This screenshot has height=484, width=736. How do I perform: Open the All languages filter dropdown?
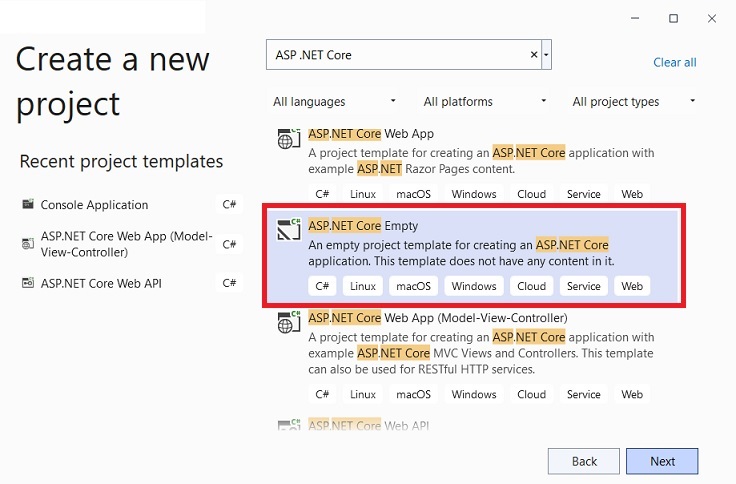(334, 101)
